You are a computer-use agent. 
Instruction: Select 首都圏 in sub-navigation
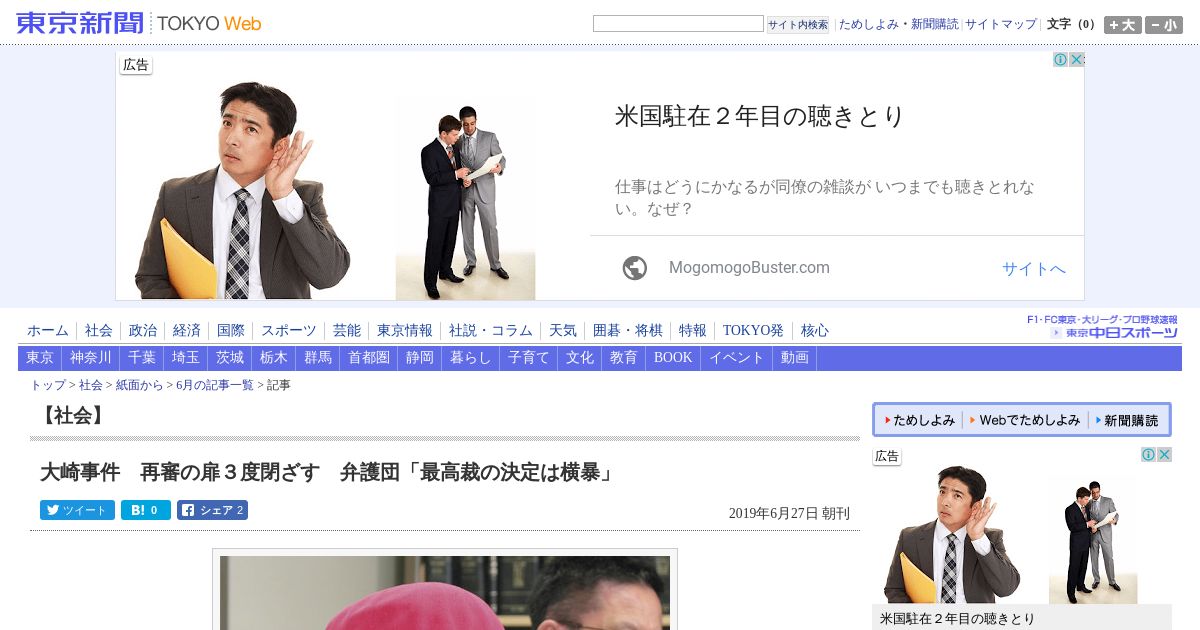click(x=369, y=358)
